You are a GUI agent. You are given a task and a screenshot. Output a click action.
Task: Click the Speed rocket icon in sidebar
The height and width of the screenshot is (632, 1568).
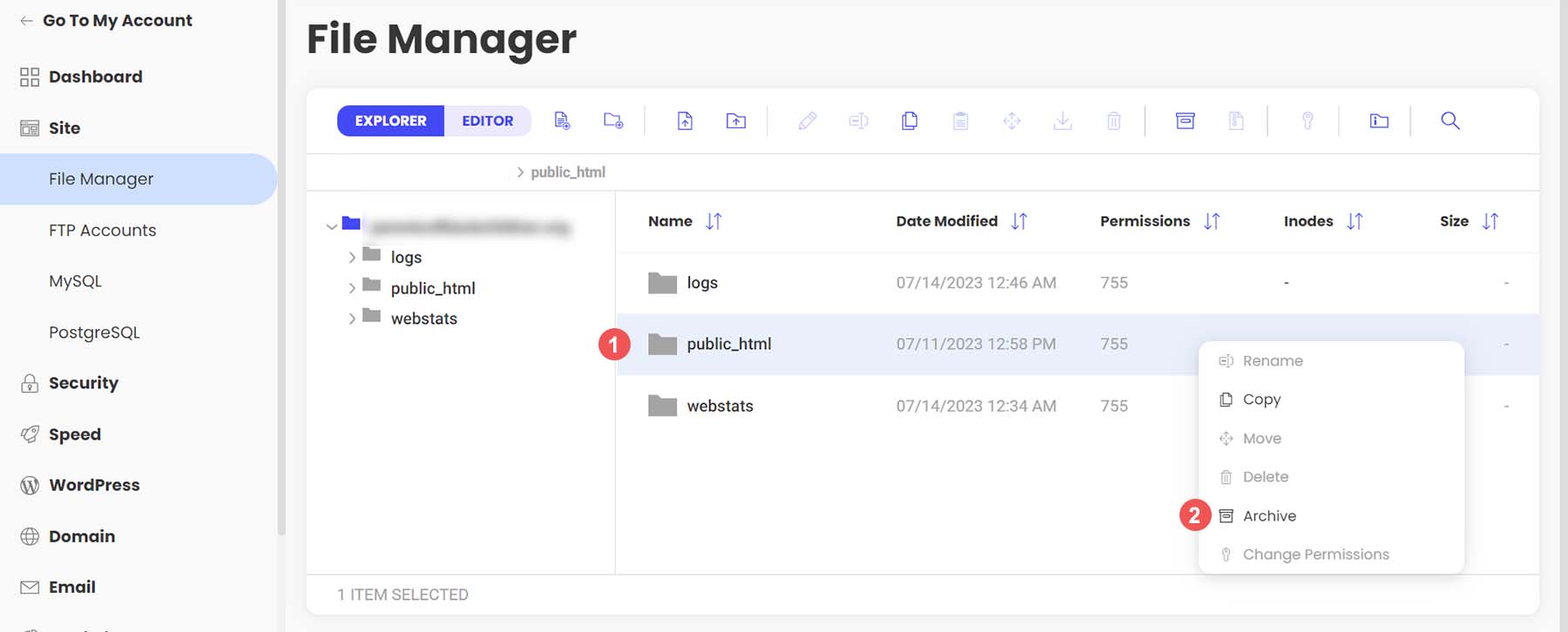[30, 434]
